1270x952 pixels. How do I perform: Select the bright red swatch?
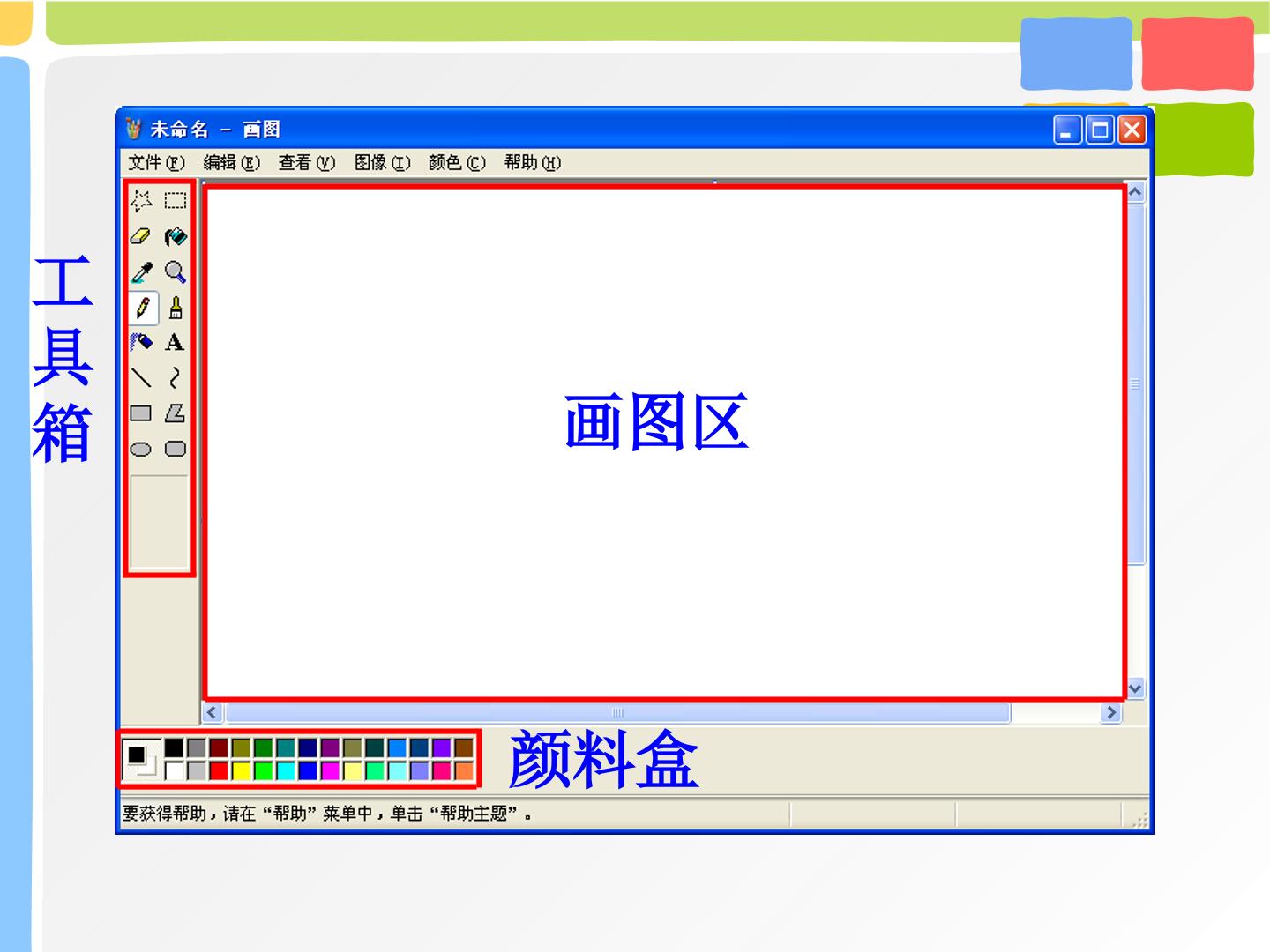219,770
